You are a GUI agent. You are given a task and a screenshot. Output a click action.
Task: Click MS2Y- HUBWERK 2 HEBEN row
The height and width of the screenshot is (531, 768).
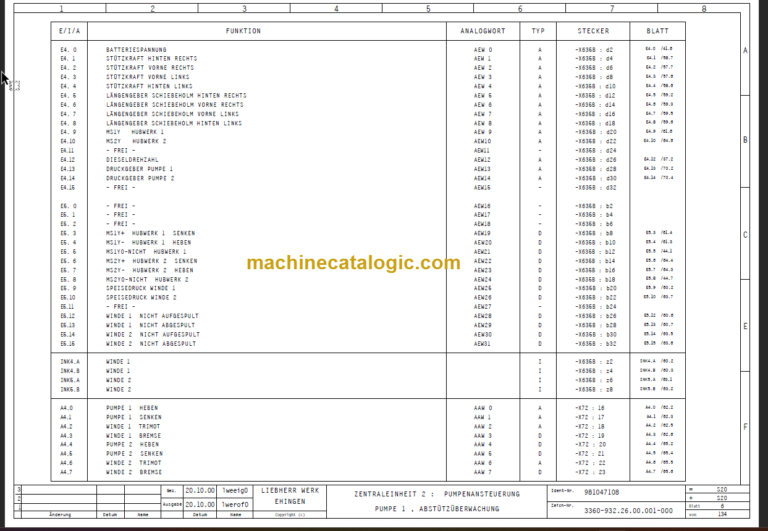[150, 270]
